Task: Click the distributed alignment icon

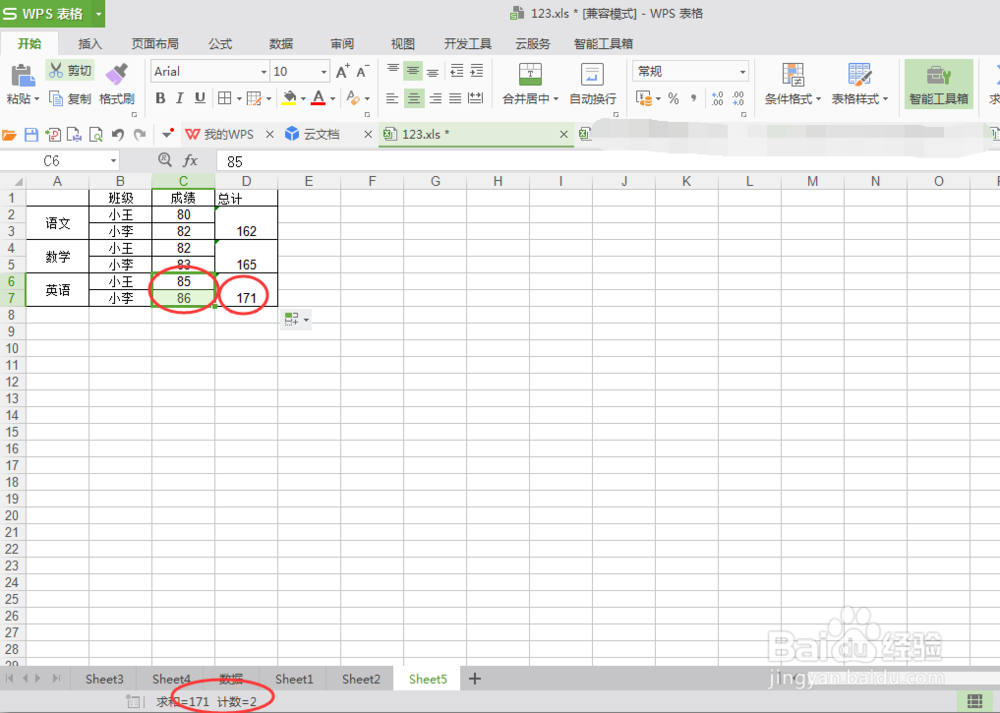Action: [476, 98]
